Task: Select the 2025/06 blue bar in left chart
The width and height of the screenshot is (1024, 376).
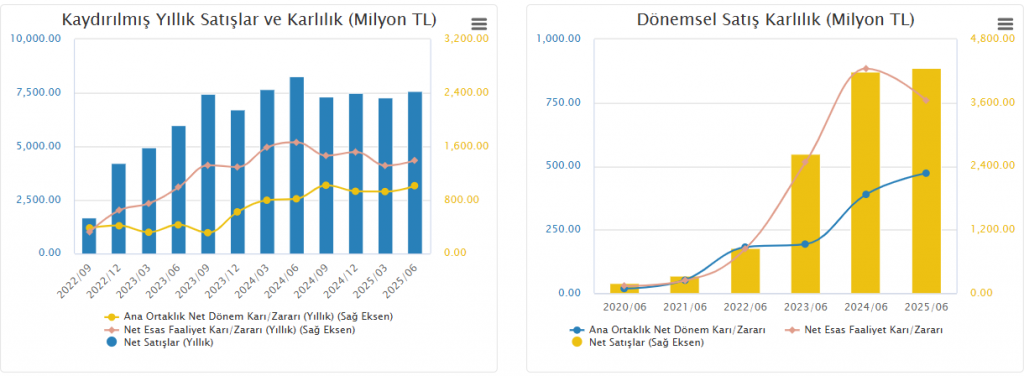Action: click(x=415, y=172)
